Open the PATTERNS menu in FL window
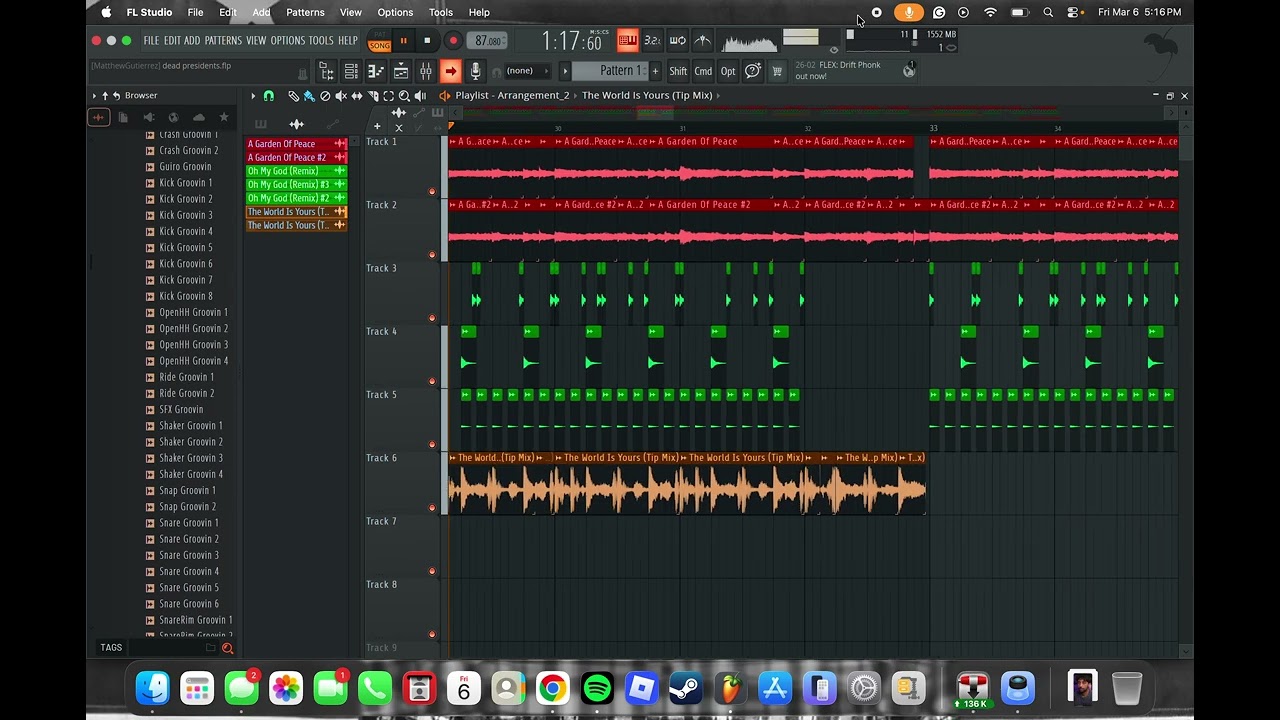The image size is (1280, 720). (223, 41)
